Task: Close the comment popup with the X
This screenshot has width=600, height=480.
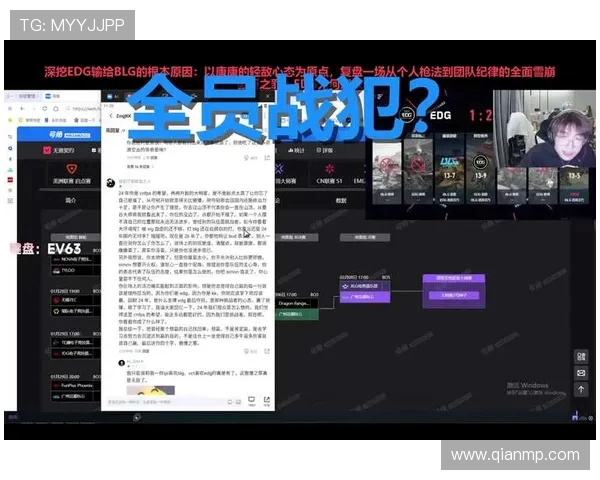Action: [267, 96]
